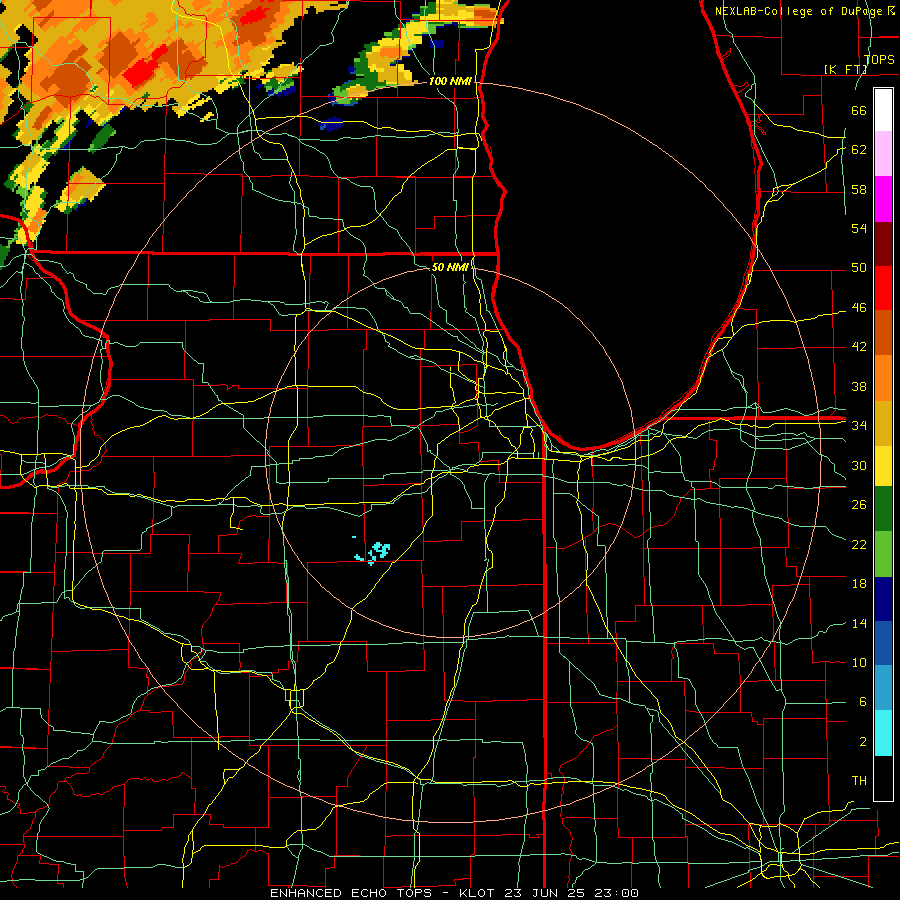Image resolution: width=900 pixels, height=900 pixels.
Task: Click the 'KLOT' station identifier in the caption
Action: (x=478, y=893)
